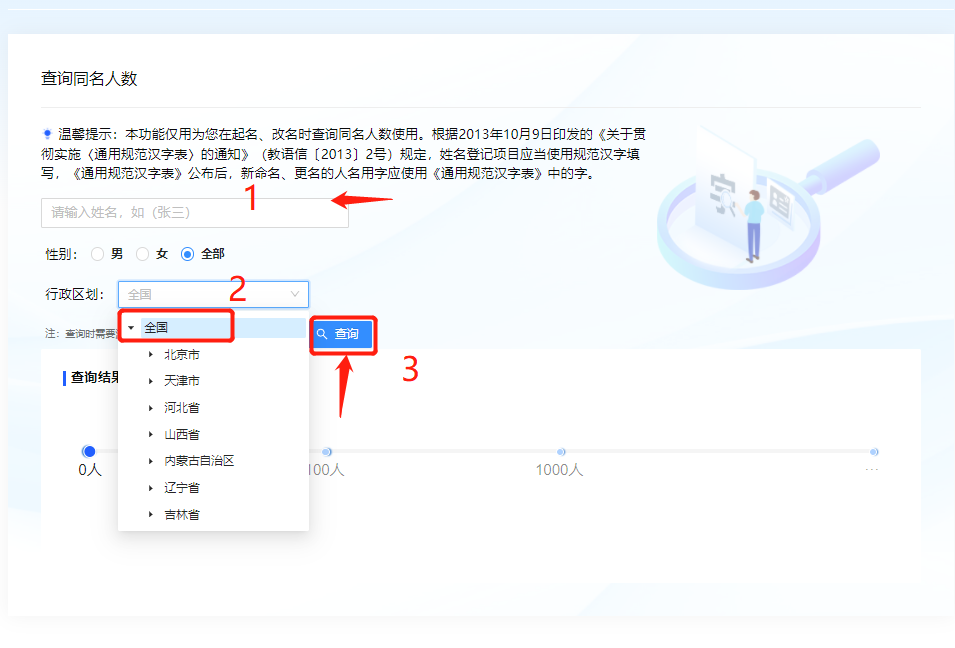Choose 山西省 from the region list

182,435
